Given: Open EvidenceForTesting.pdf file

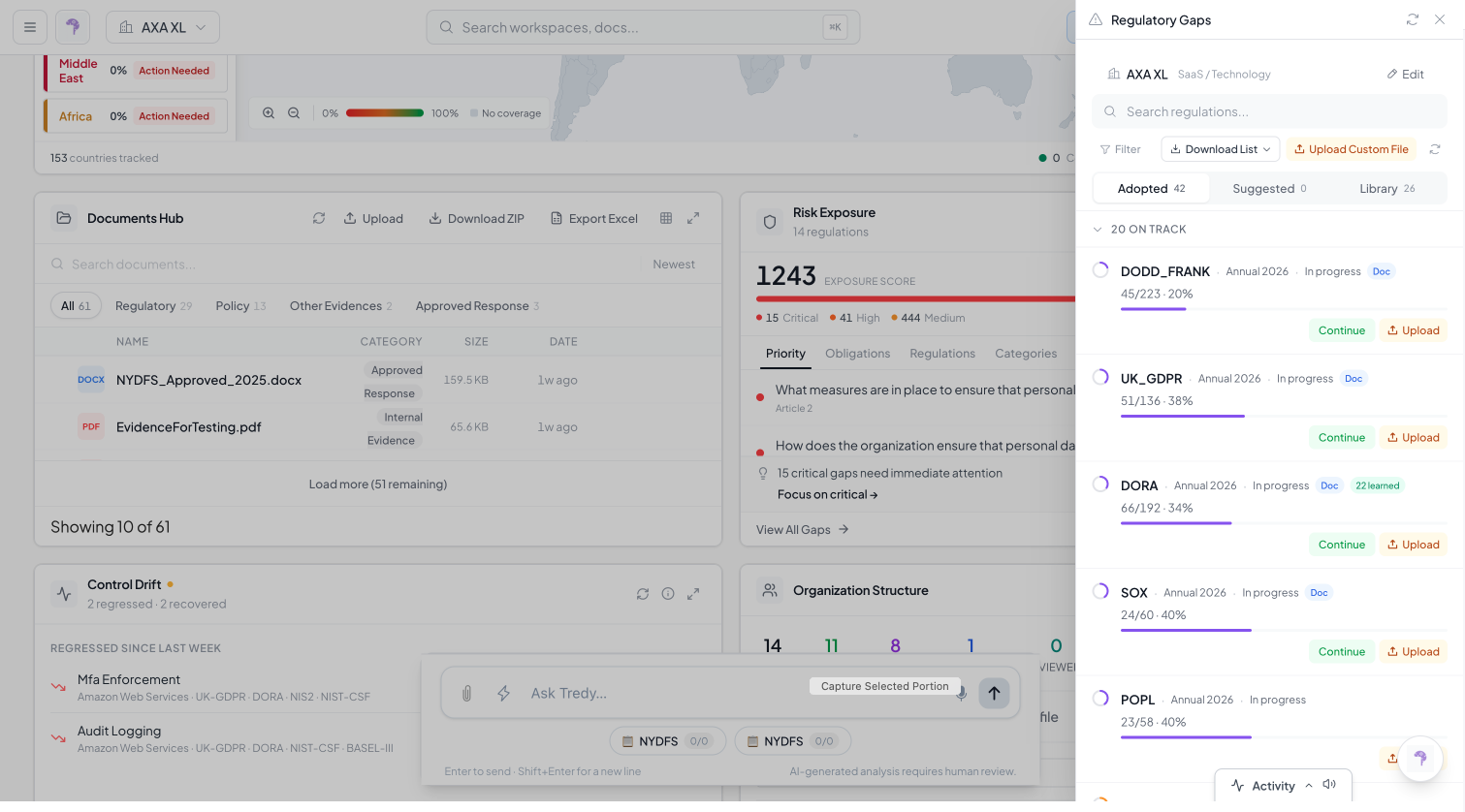Looking at the screenshot, I should pyautogui.click(x=189, y=426).
